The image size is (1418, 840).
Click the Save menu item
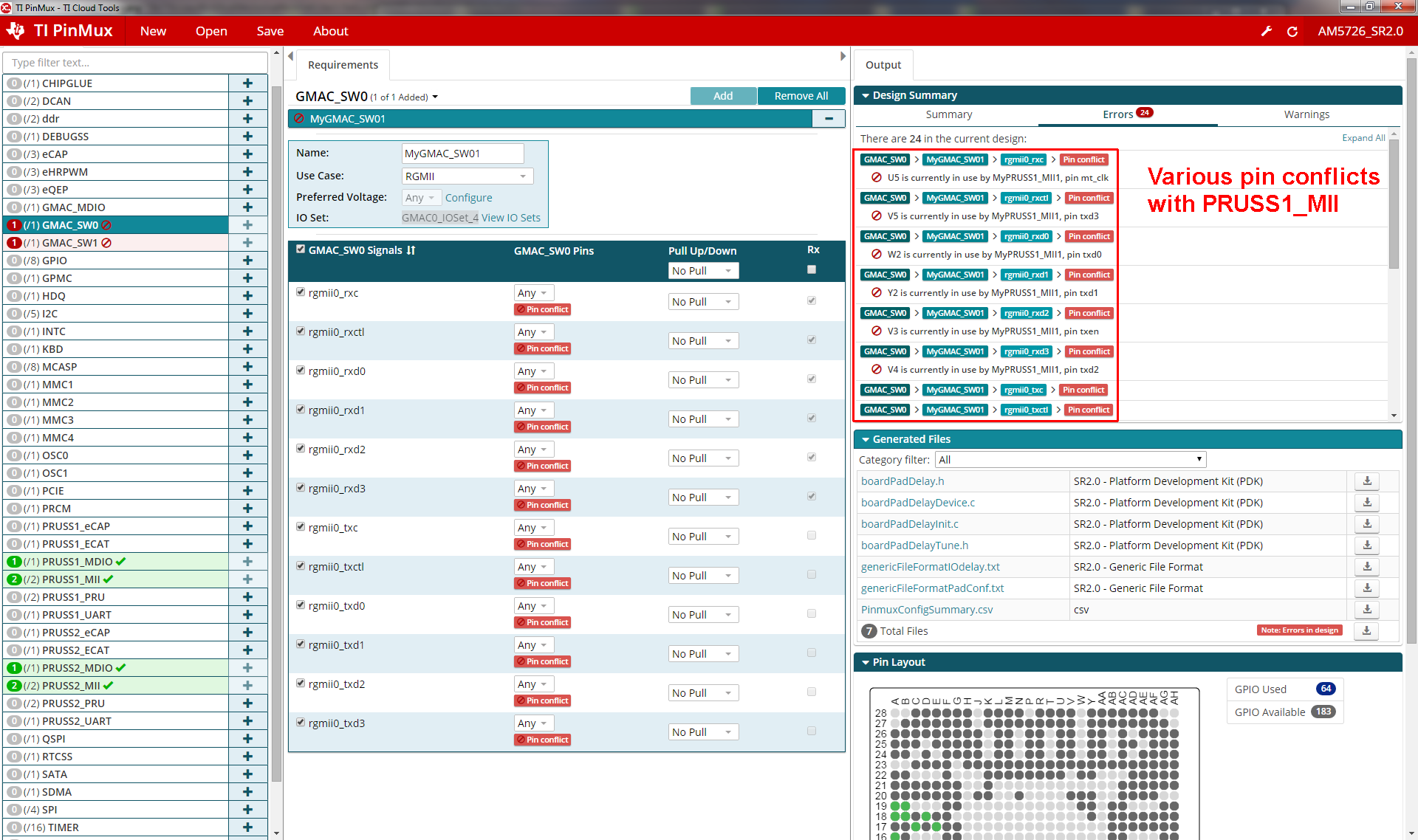[270, 31]
